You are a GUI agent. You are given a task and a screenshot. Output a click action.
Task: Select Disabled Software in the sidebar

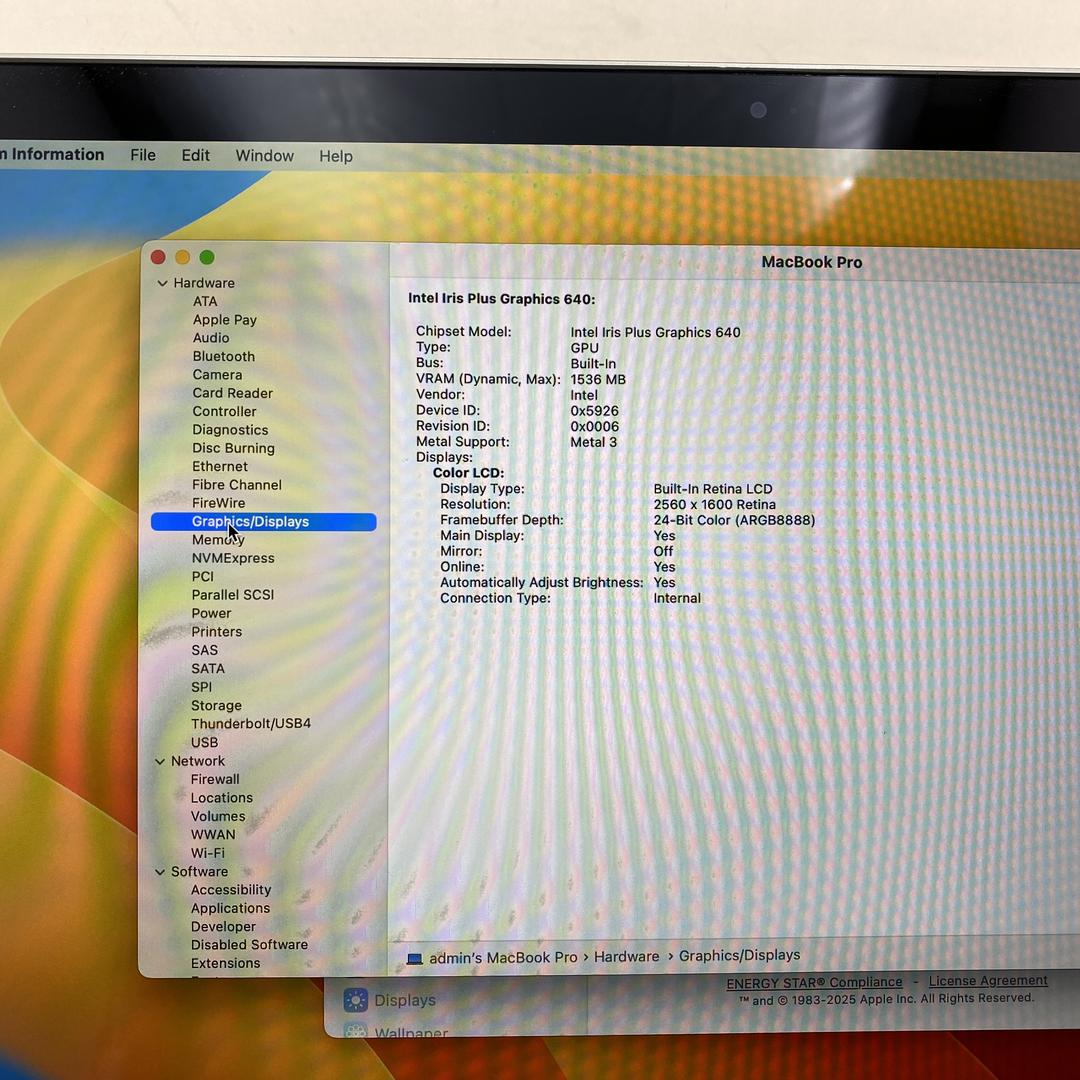[x=249, y=944]
